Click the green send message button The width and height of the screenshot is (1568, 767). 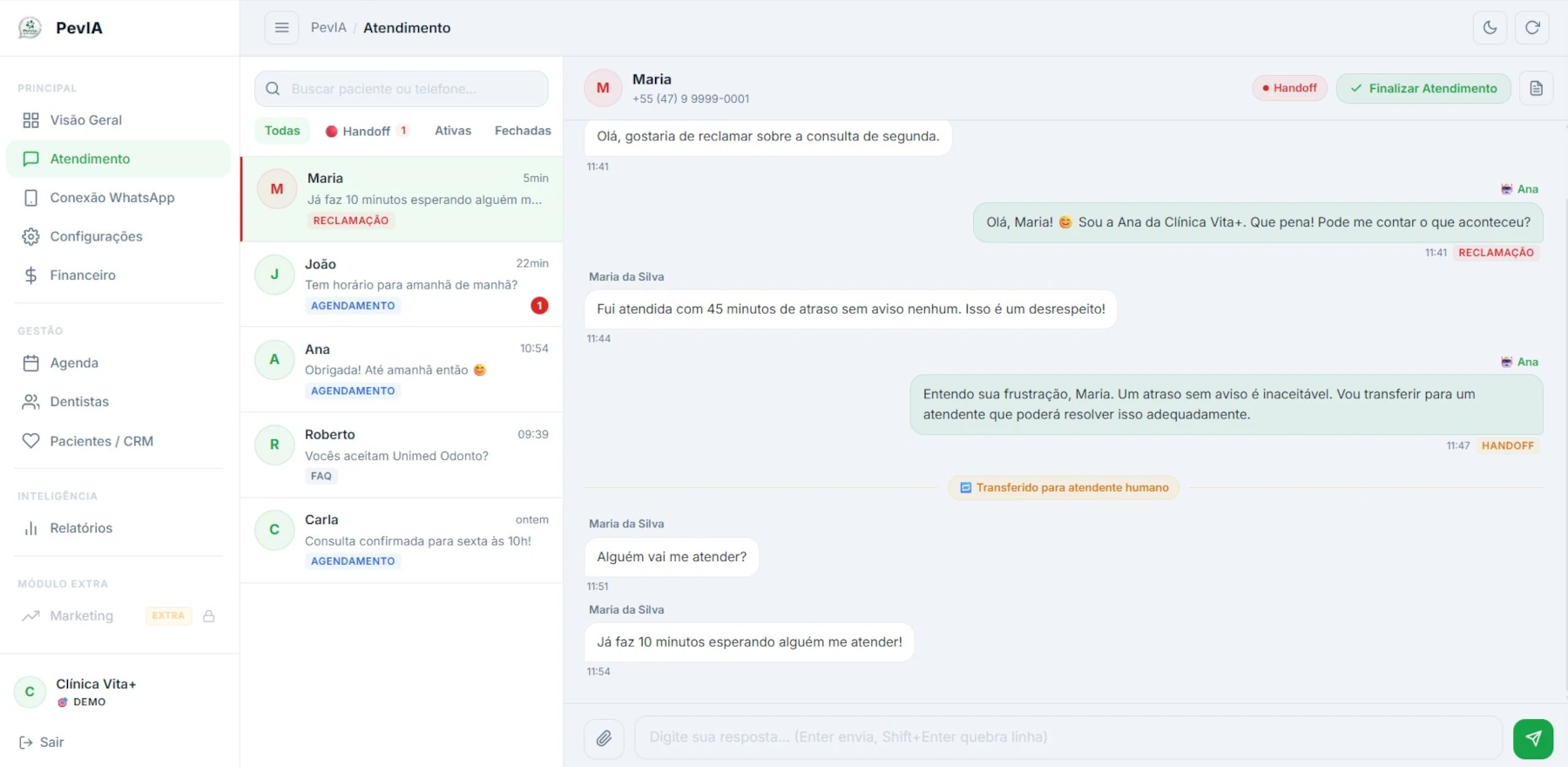point(1533,738)
